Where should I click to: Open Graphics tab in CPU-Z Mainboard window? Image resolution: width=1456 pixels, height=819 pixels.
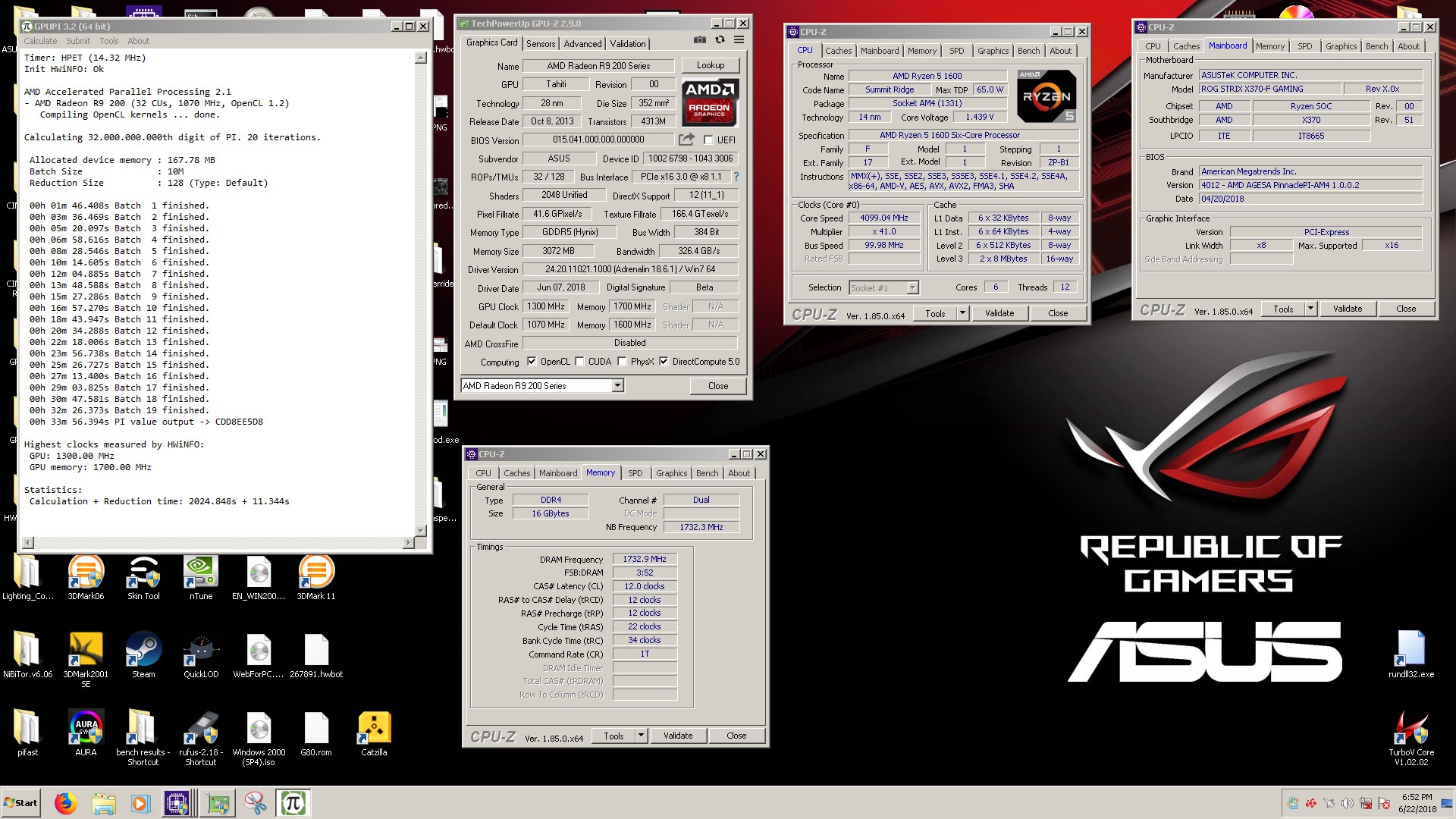(x=1341, y=46)
